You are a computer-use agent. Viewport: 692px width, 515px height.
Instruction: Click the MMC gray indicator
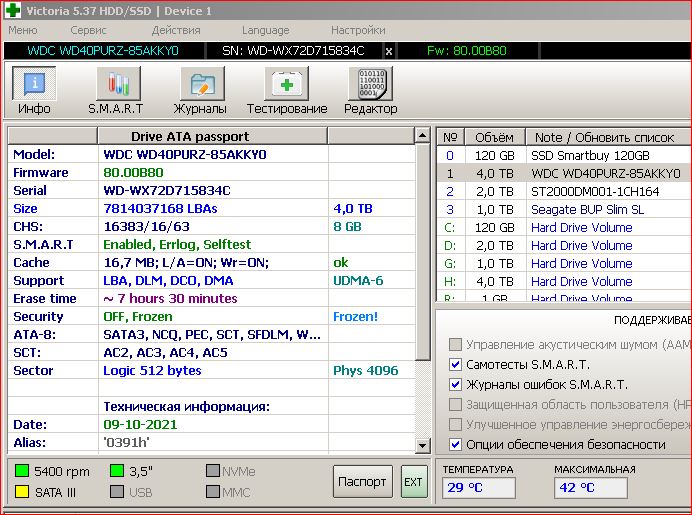click(213, 491)
